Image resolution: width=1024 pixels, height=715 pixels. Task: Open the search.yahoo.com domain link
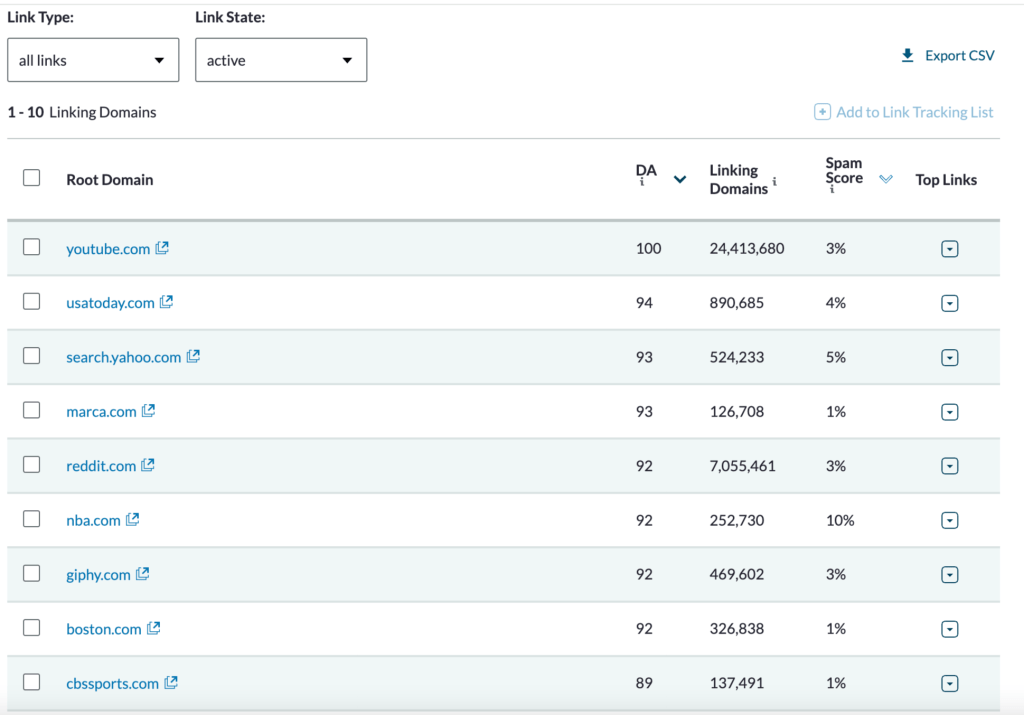123,357
